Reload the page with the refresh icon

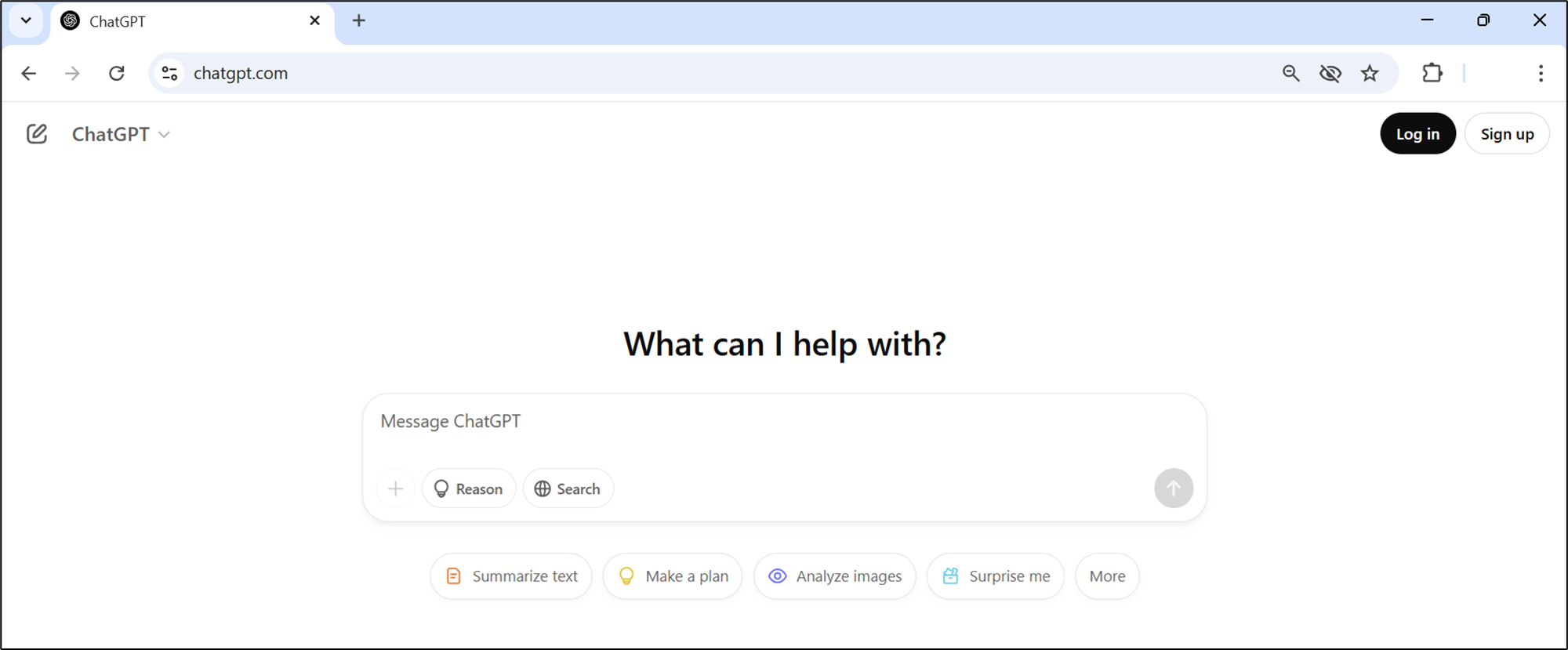(117, 73)
